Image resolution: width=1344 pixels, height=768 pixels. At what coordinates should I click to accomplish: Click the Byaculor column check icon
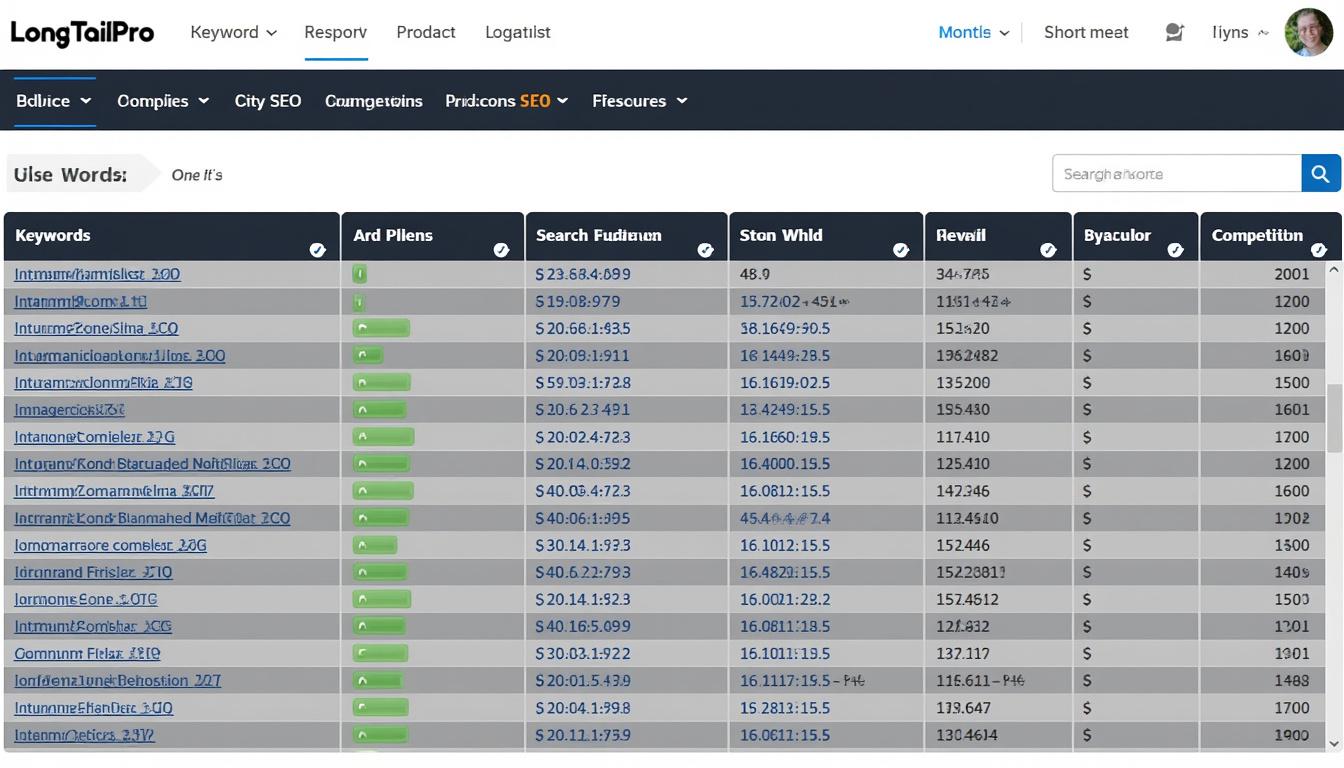pos(1175,250)
